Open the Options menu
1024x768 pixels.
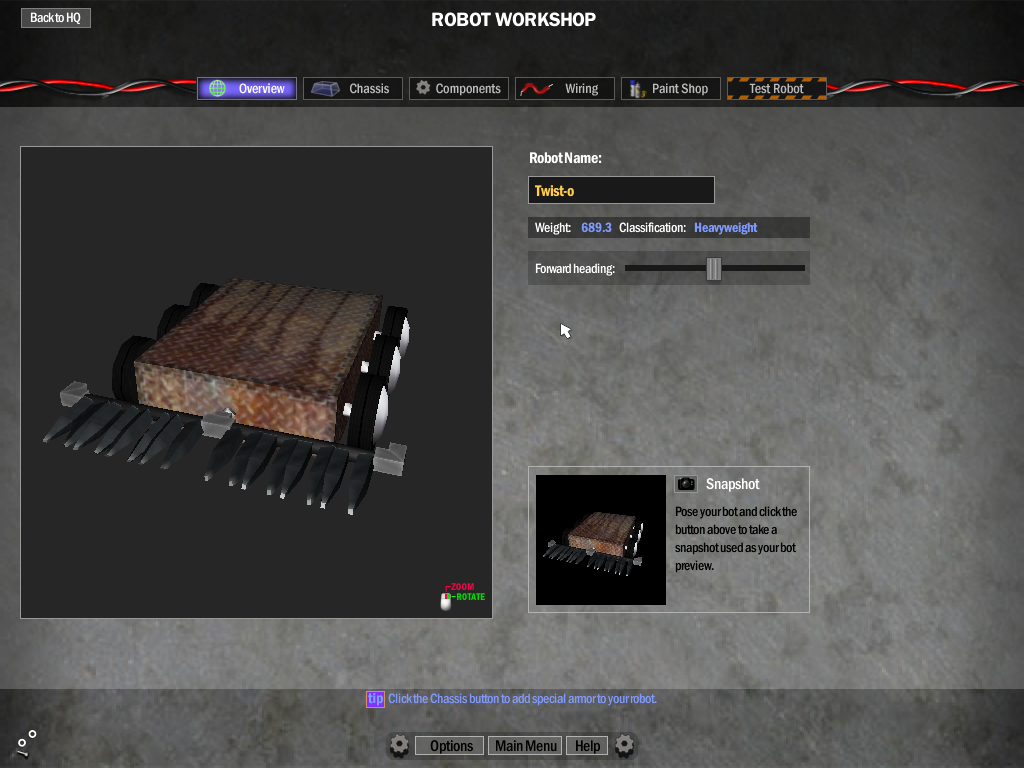(451, 746)
